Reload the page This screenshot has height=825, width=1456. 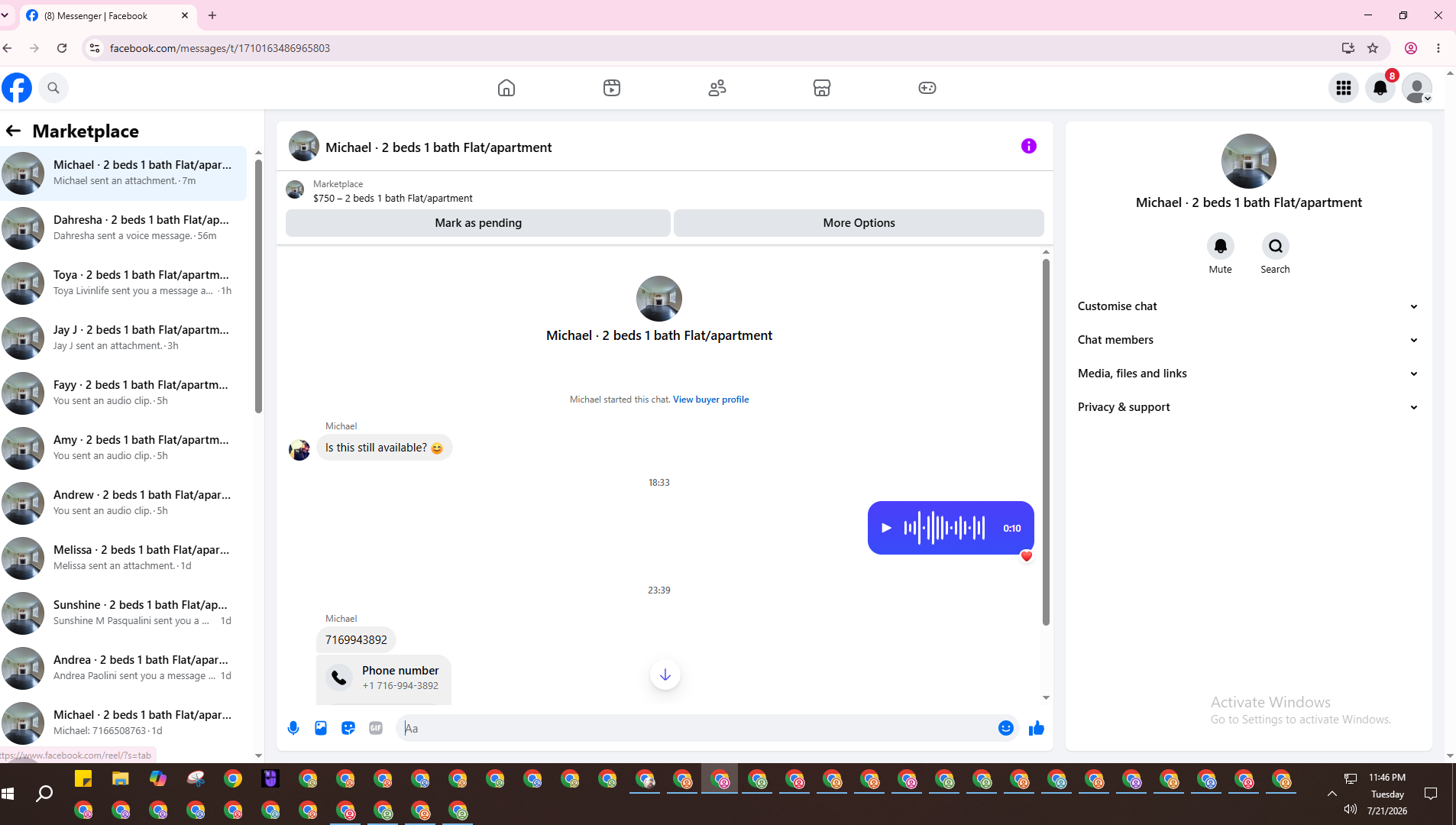(62, 48)
